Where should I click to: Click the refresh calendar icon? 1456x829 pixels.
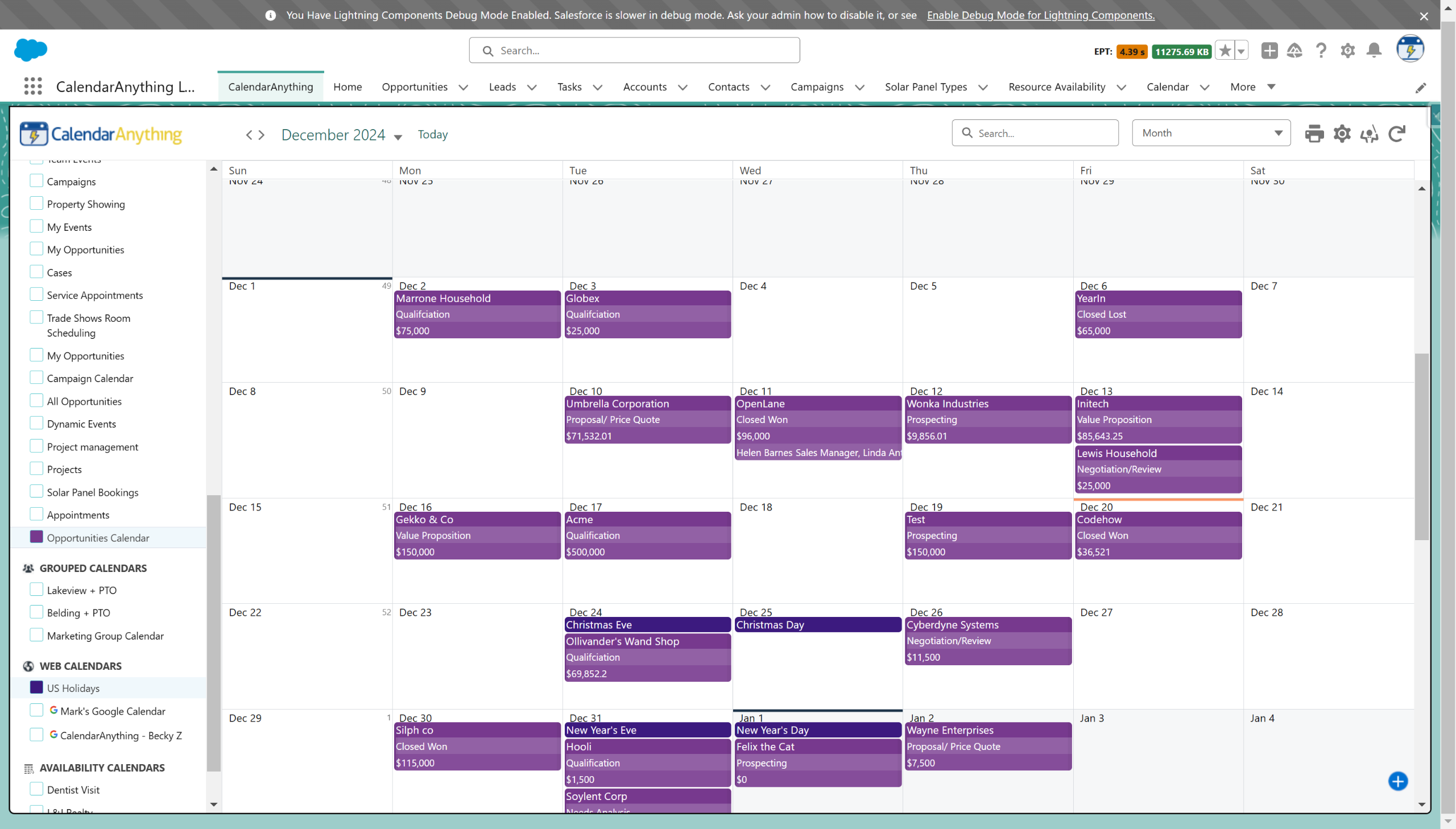(x=1397, y=134)
